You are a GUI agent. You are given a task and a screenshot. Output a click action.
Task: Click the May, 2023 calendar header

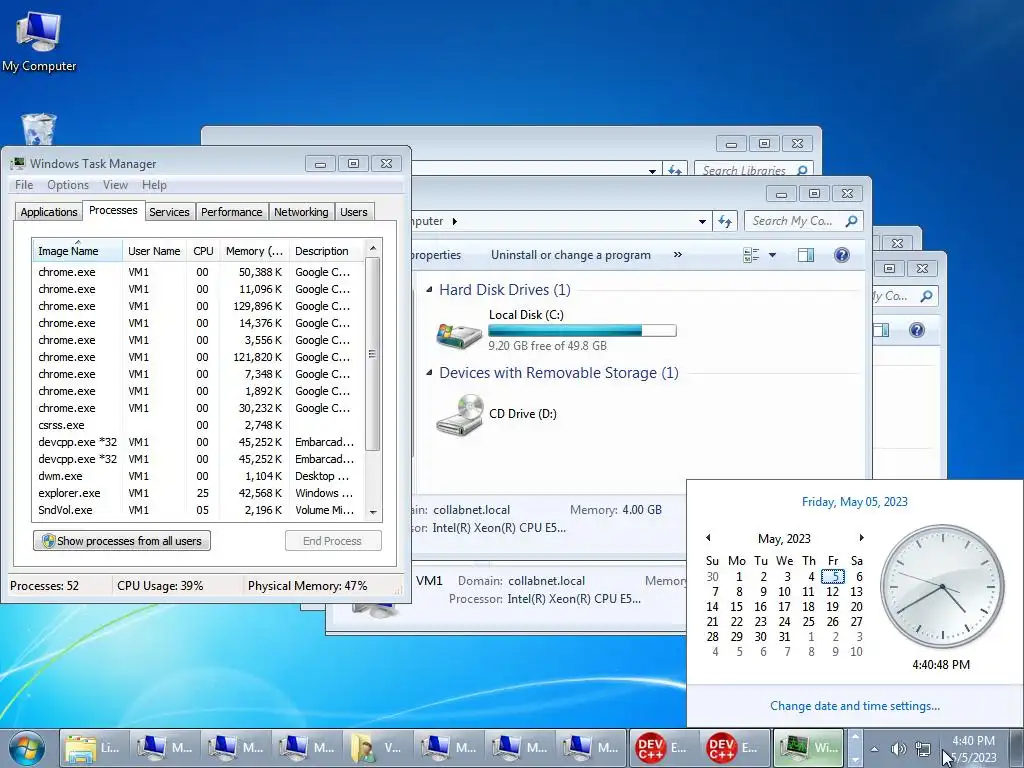pyautogui.click(x=784, y=539)
